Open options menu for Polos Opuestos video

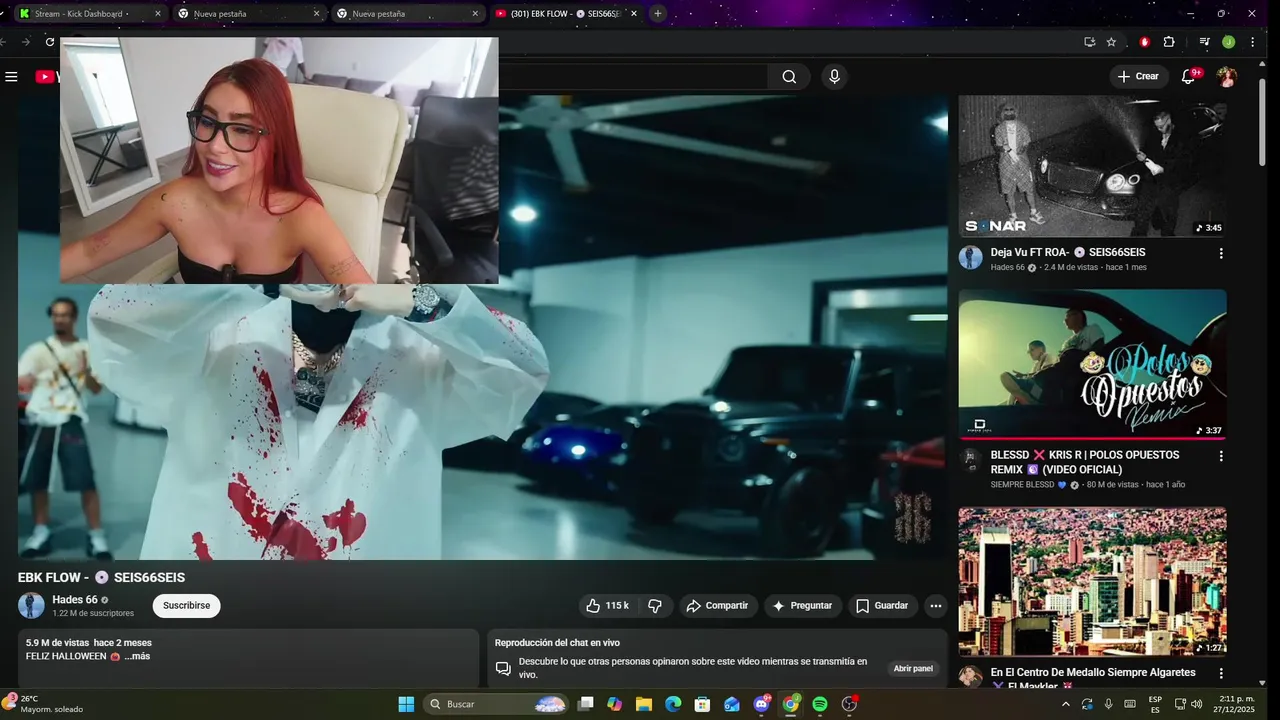point(1221,456)
